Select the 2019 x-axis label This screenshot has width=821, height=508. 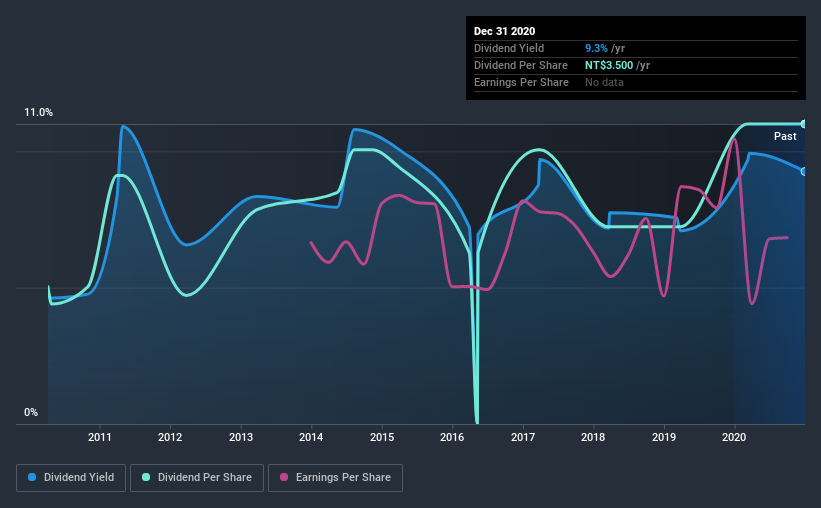[x=664, y=437]
